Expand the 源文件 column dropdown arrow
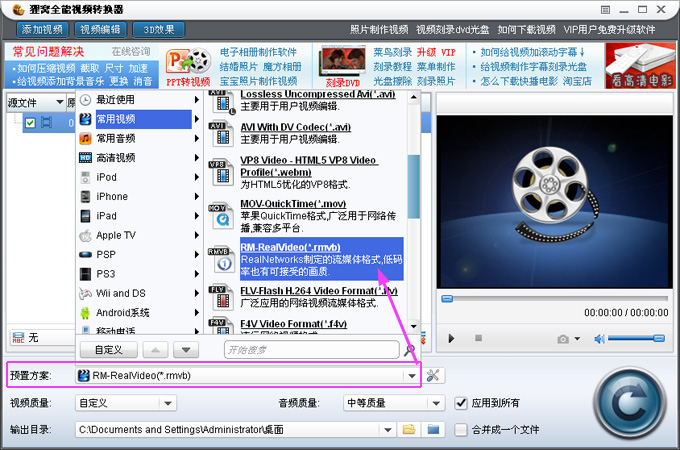 [x=59, y=102]
